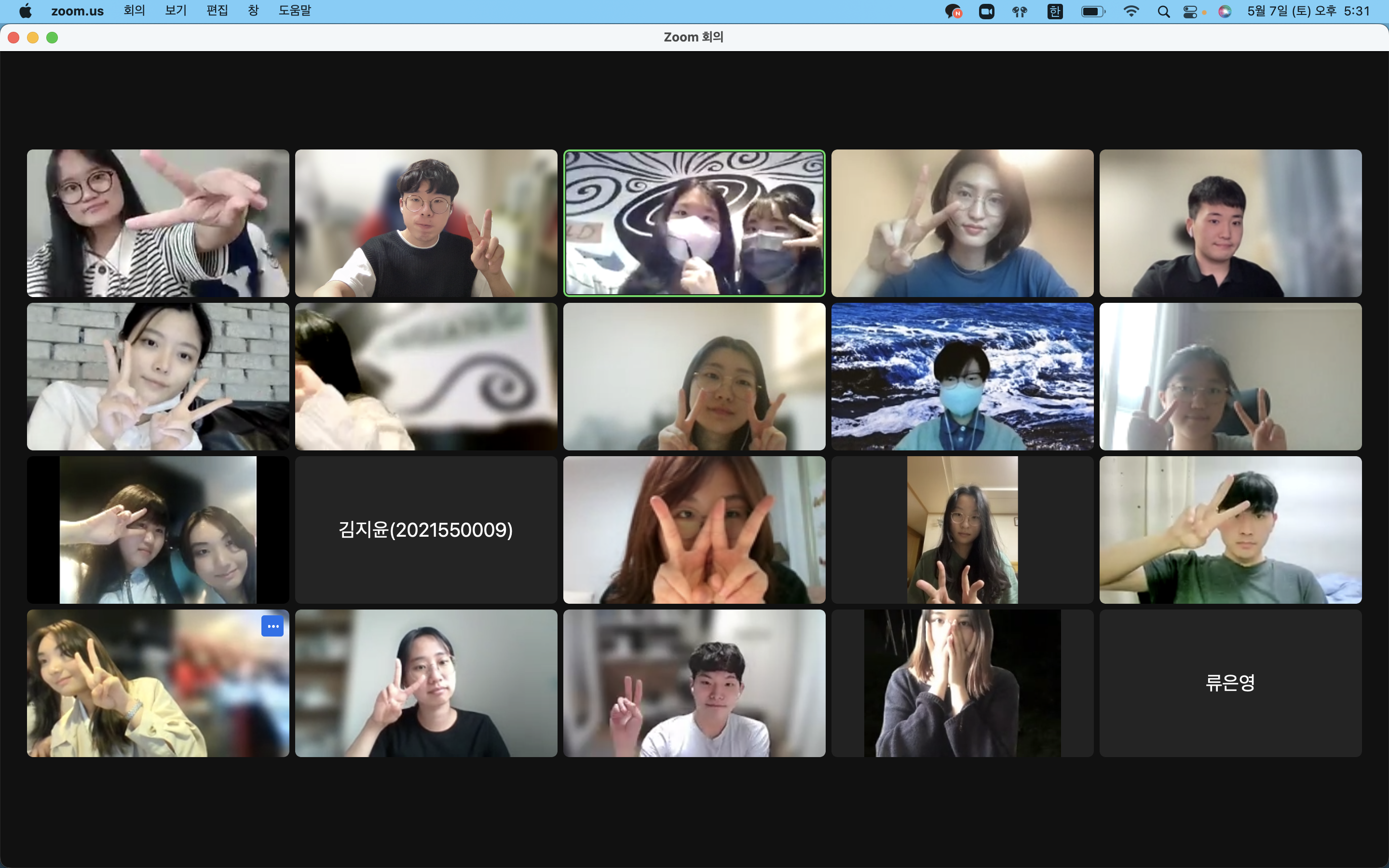Open the 보기 menu
The width and height of the screenshot is (1389, 868).
point(176,11)
